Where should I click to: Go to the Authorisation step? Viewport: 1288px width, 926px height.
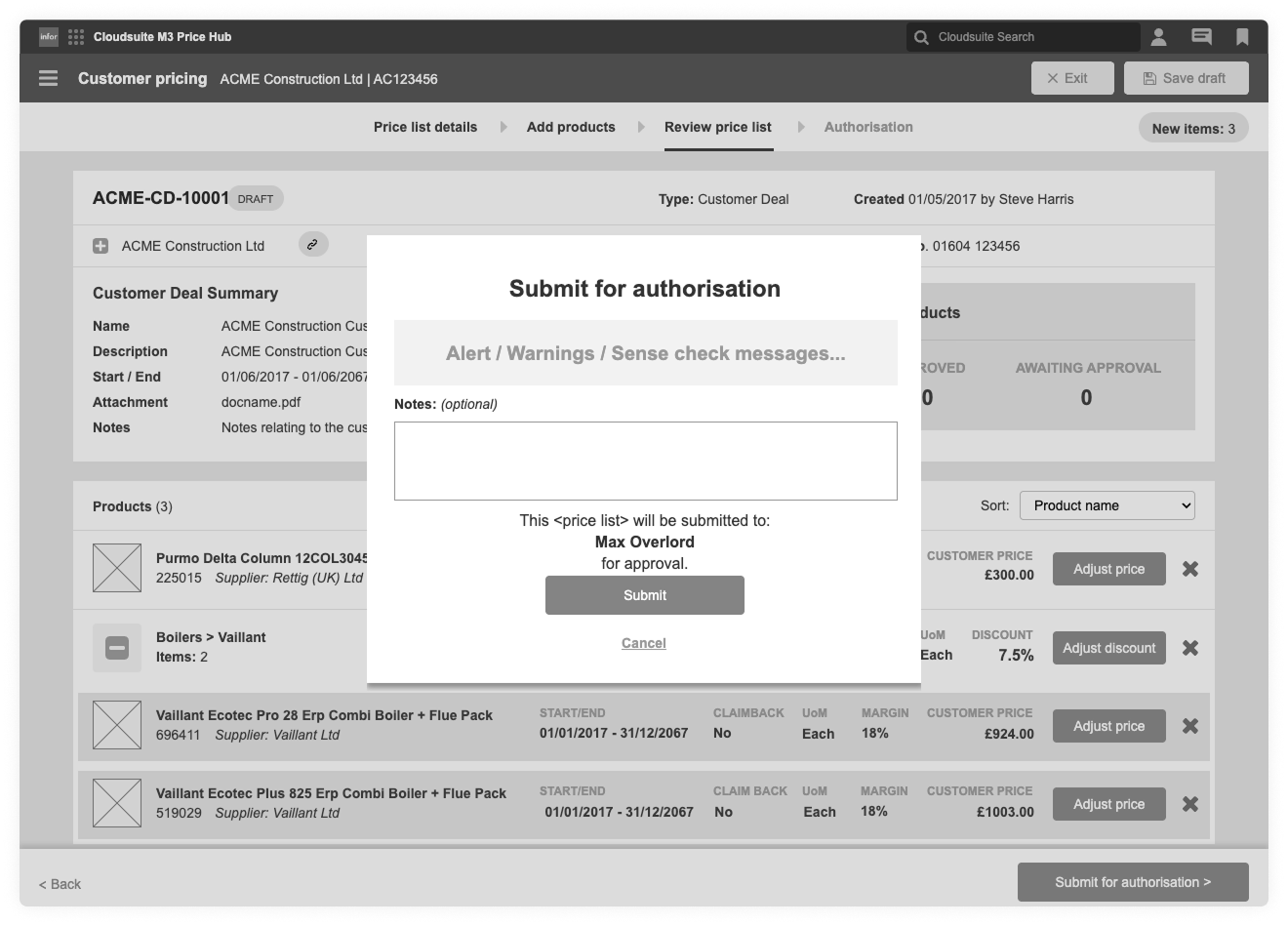[x=868, y=127]
